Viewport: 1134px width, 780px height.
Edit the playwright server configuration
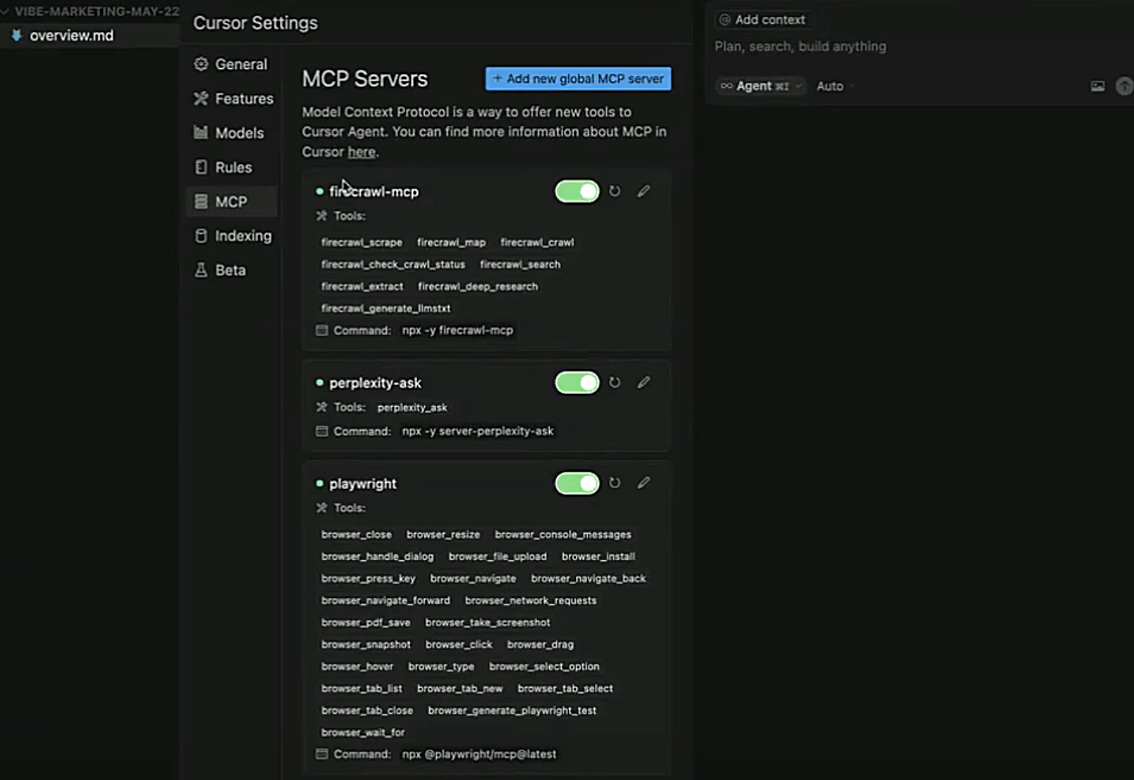[643, 483]
